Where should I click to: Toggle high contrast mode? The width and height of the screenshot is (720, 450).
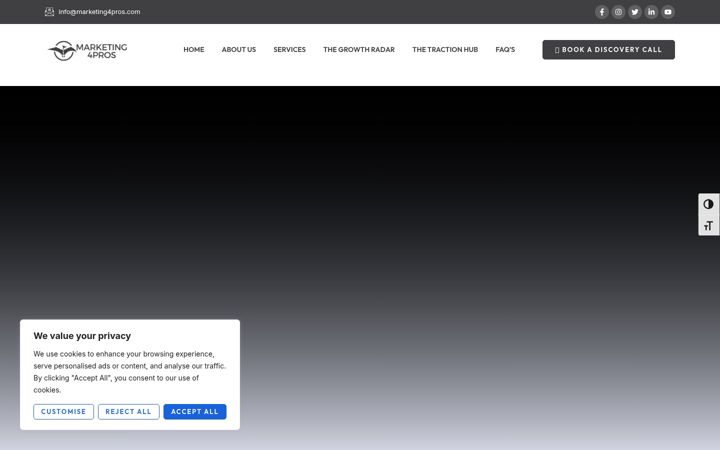(x=709, y=204)
